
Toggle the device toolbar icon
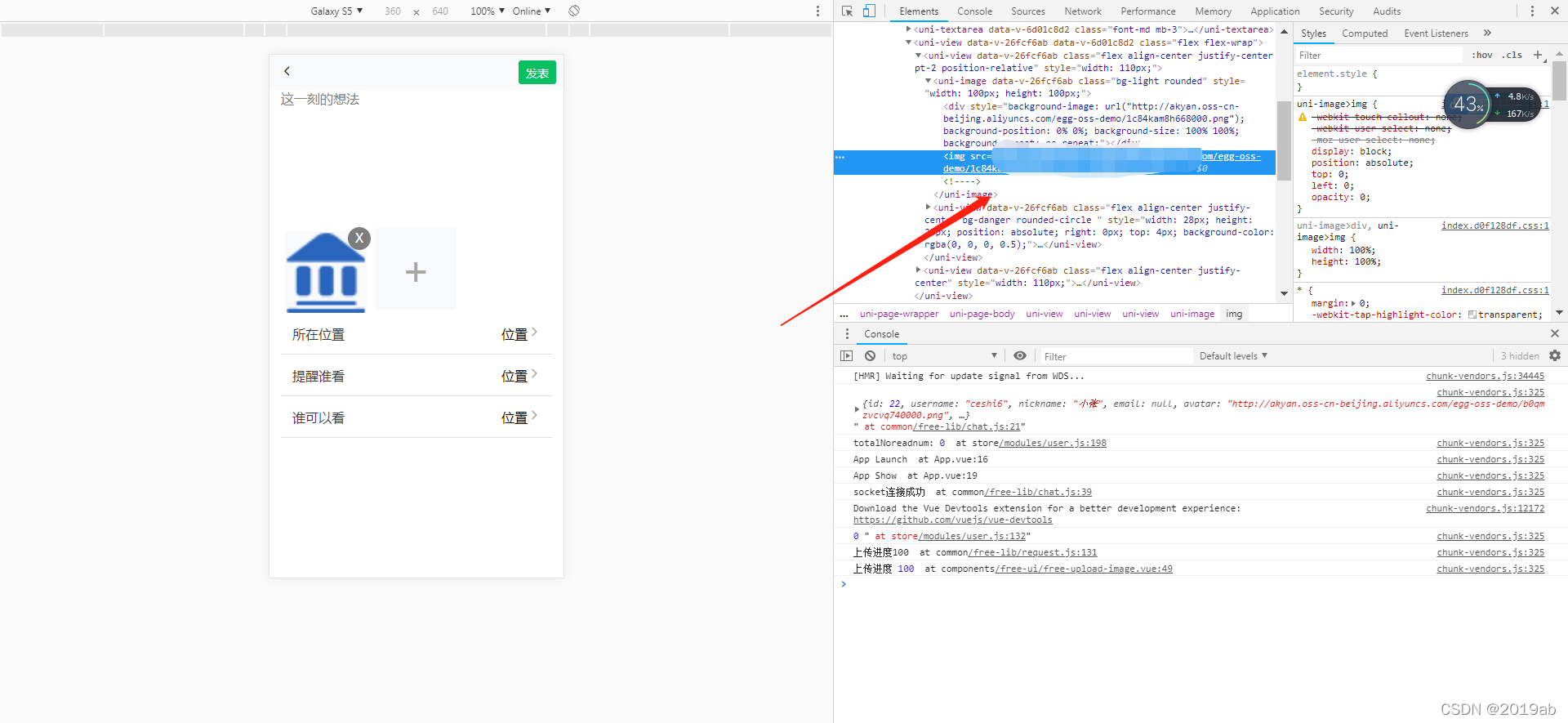[869, 11]
